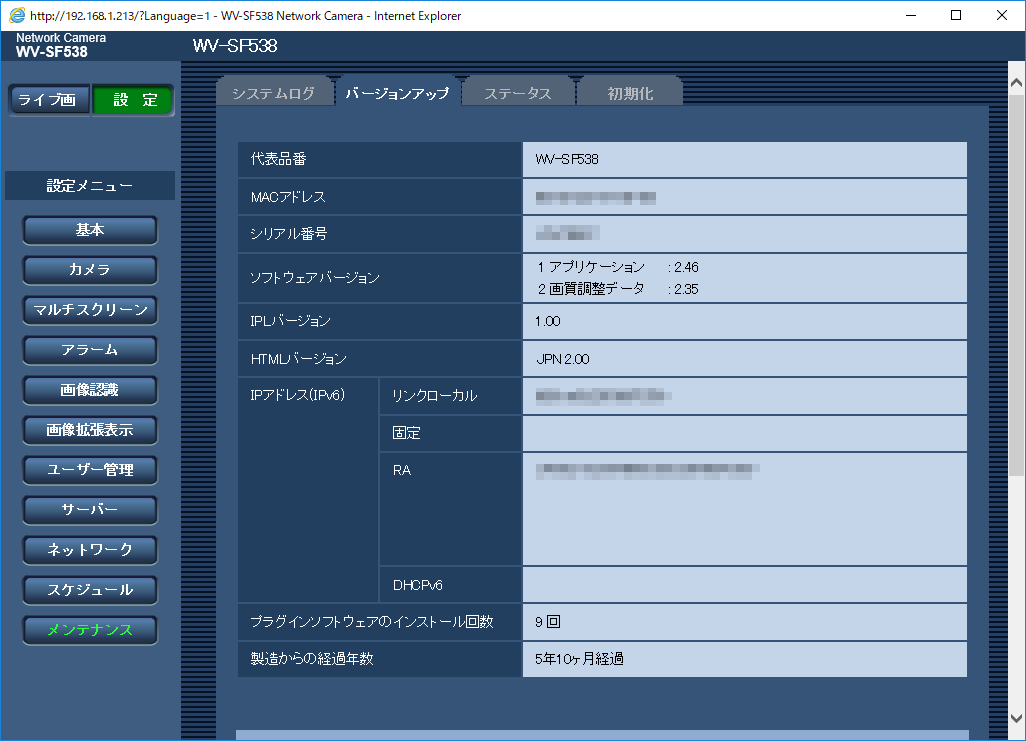Screen dimensions: 1026x741
Task: Select the サーバー menu button
Action: [x=90, y=510]
